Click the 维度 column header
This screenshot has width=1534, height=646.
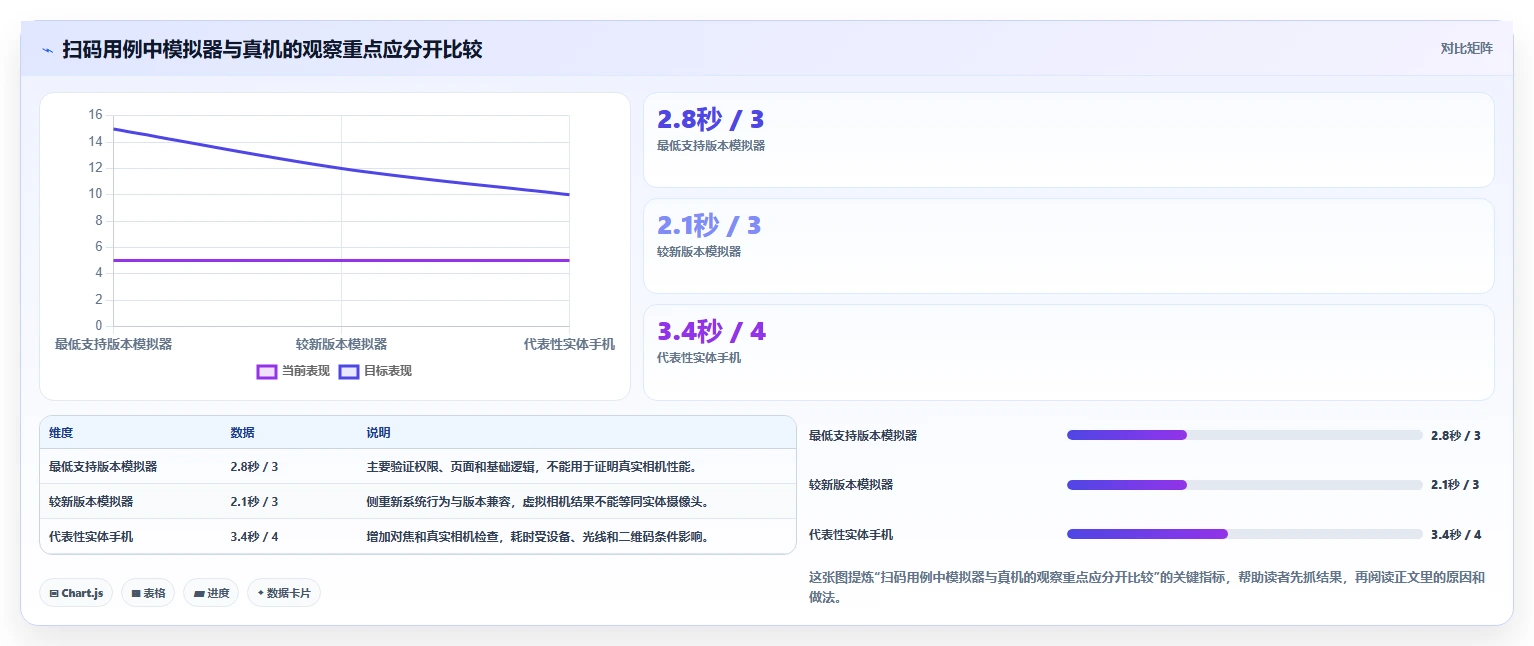[x=61, y=433]
